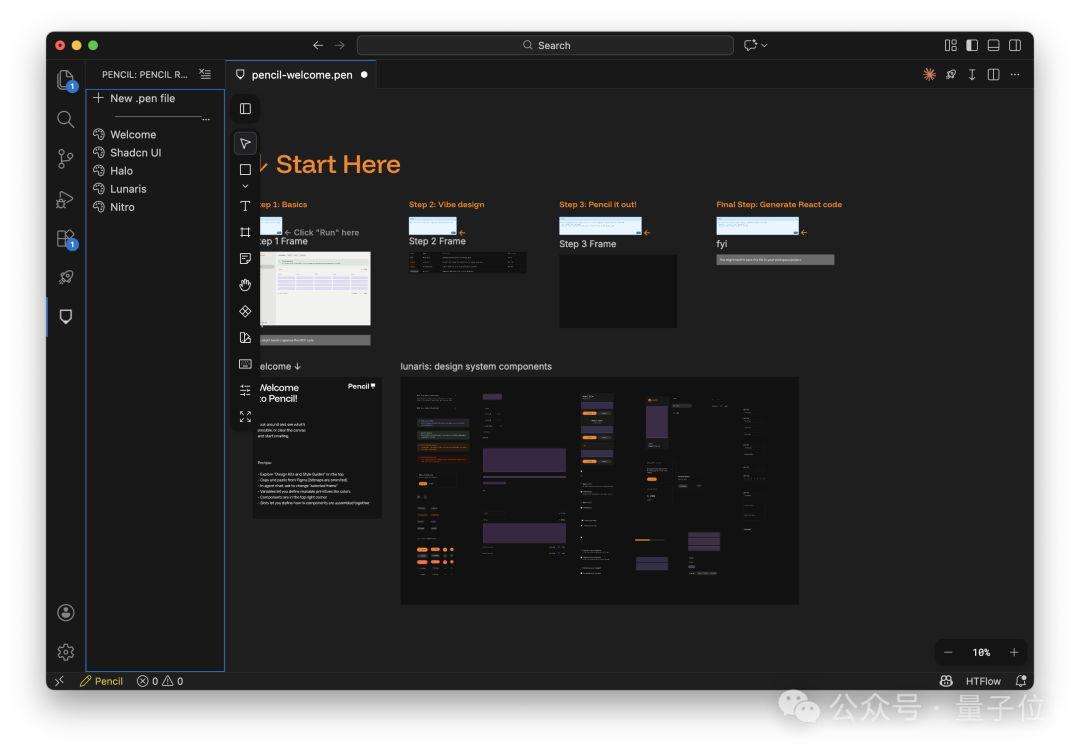Select the Text tool on canvas toolbar

[245, 206]
